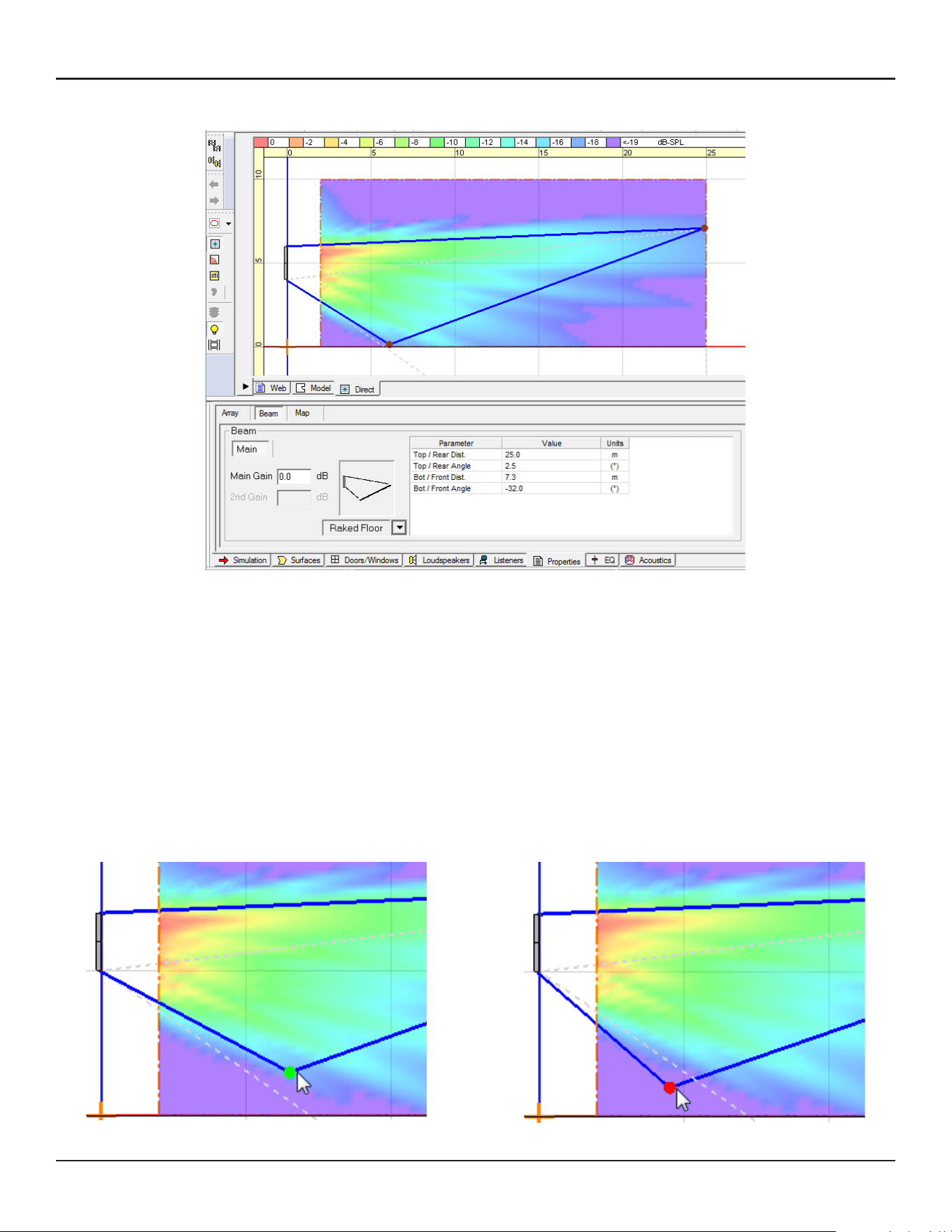
Task: Click the dB-SPL legend label
Action: [671, 142]
